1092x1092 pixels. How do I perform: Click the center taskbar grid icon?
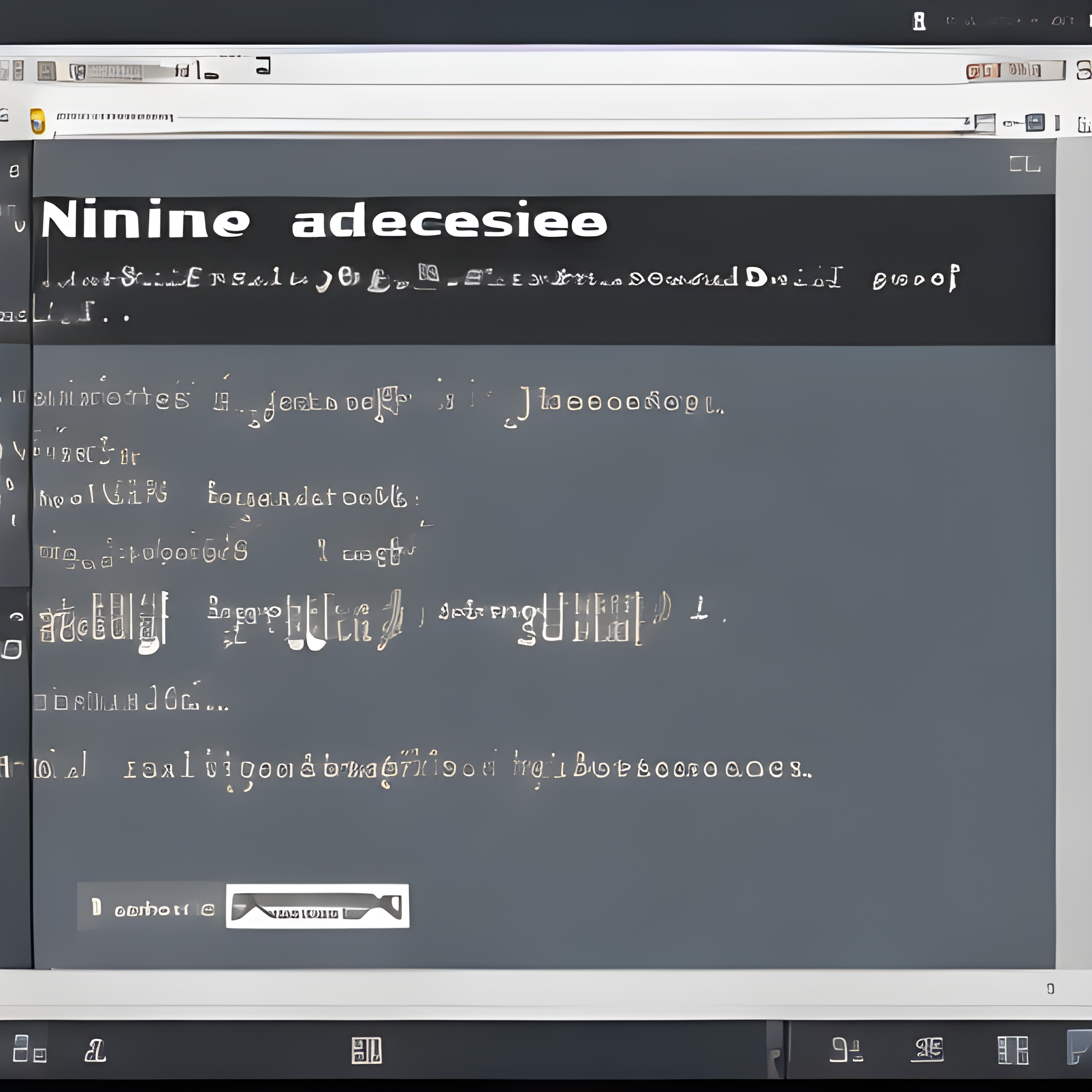pos(366,1051)
